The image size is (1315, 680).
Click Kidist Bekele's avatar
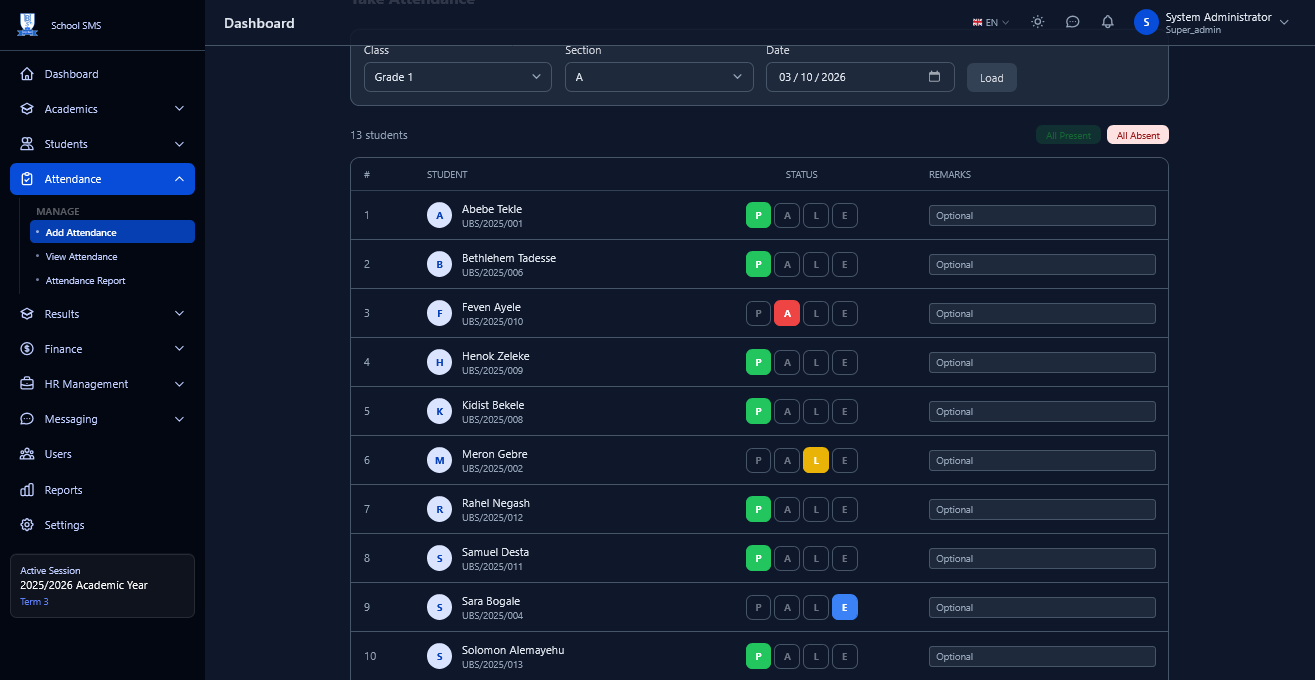(439, 411)
